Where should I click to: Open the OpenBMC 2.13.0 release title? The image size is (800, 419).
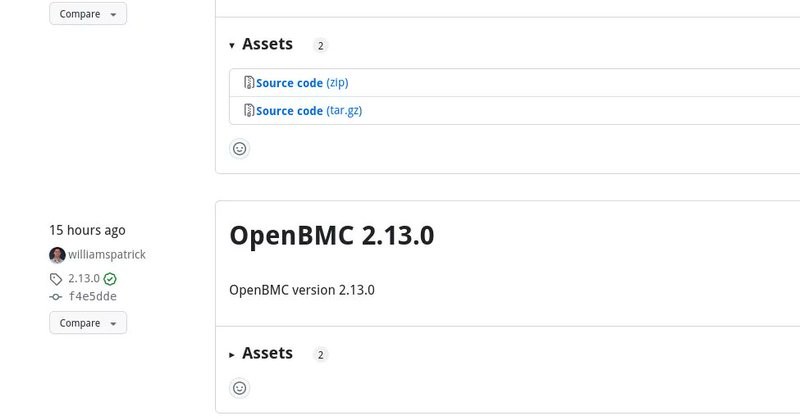[x=332, y=235]
